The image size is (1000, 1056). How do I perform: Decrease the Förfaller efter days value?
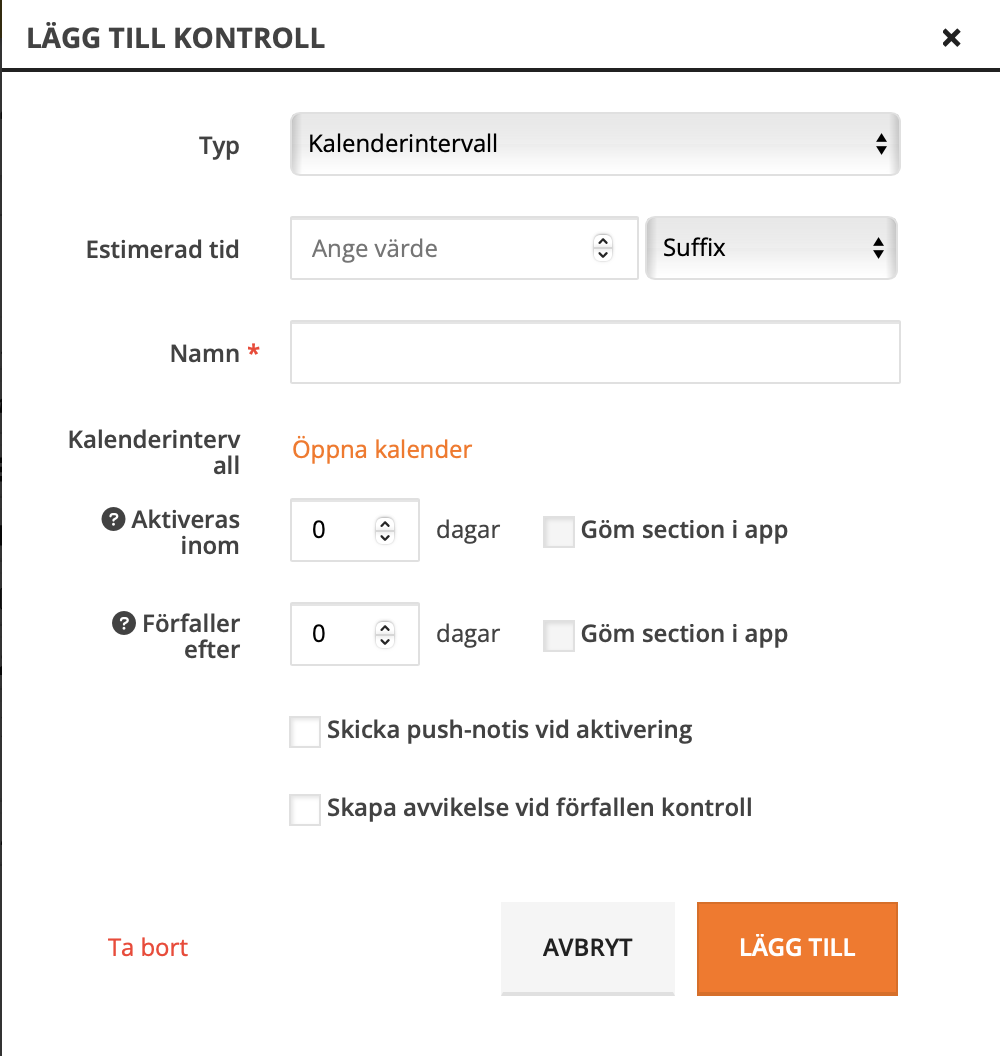tap(385, 640)
